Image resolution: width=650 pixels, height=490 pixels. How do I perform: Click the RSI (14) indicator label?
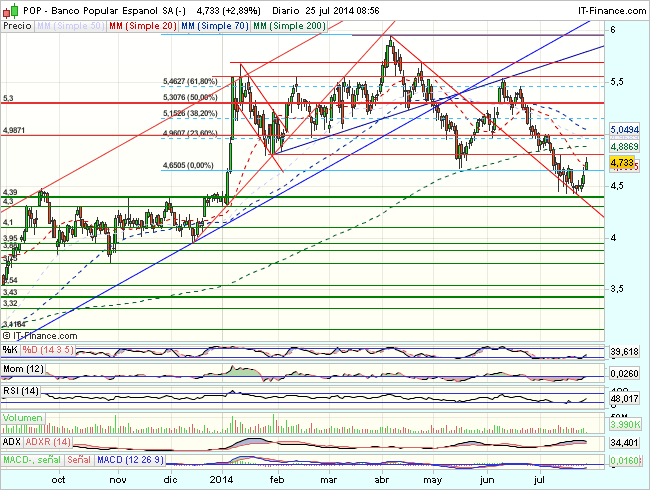21,391
